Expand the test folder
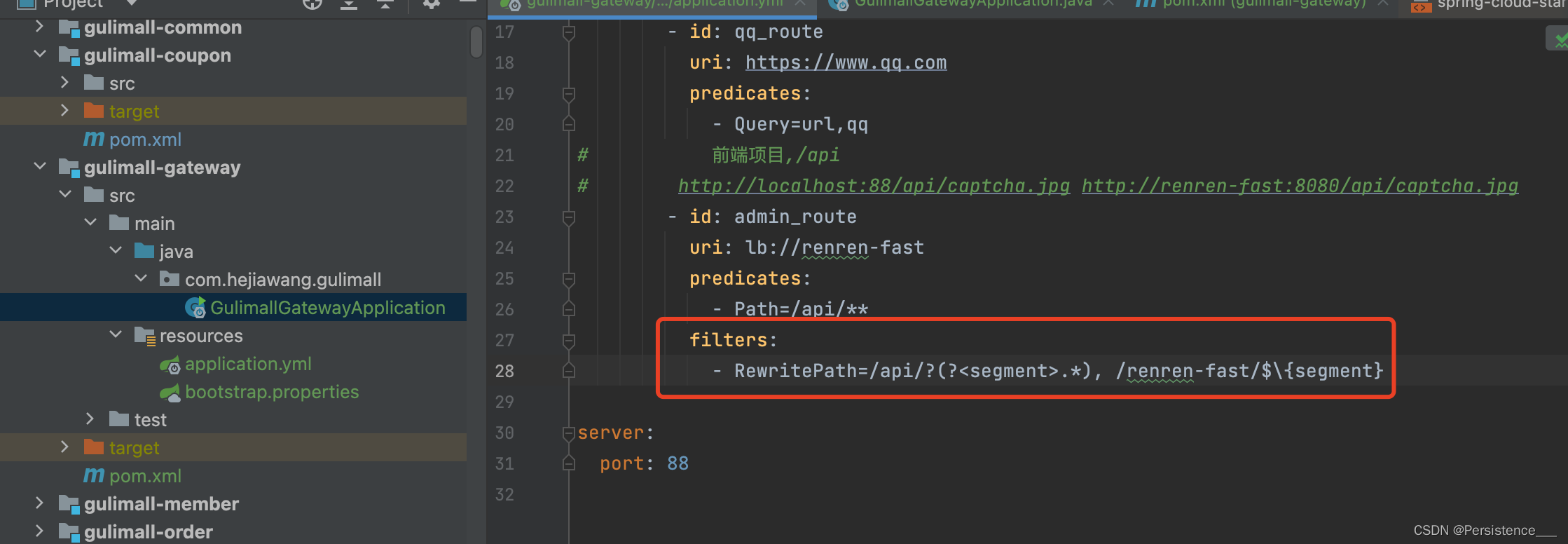Viewport: 1568px width, 544px height. pos(90,419)
